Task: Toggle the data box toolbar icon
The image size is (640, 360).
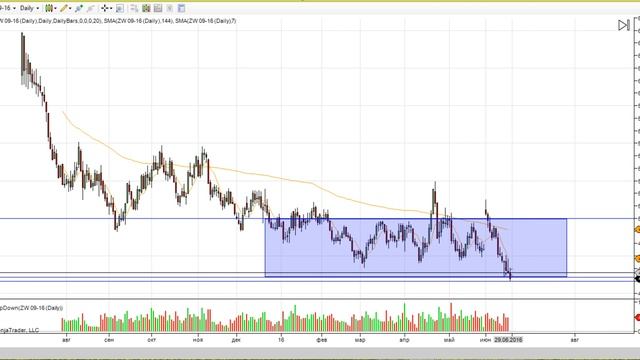Action: (x=120, y=8)
